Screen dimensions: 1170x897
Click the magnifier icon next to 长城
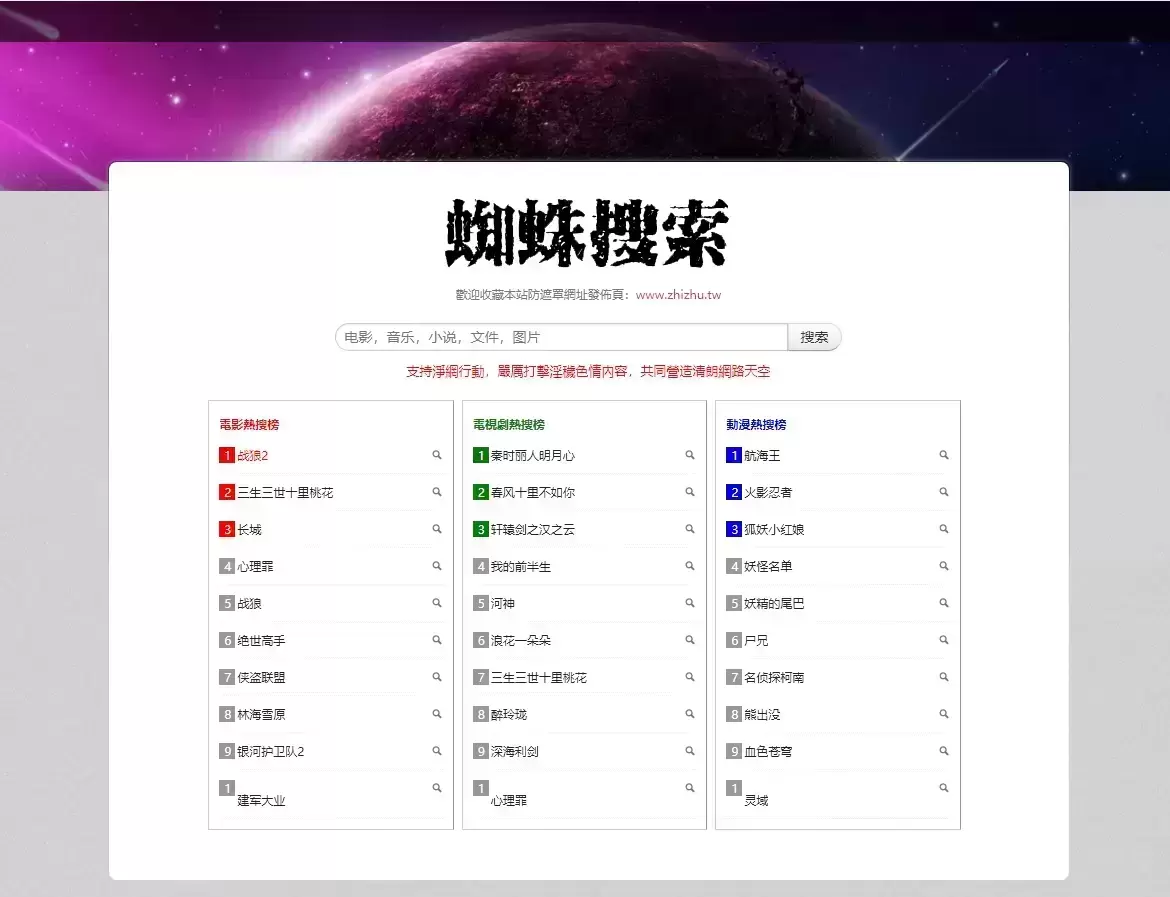(436, 529)
